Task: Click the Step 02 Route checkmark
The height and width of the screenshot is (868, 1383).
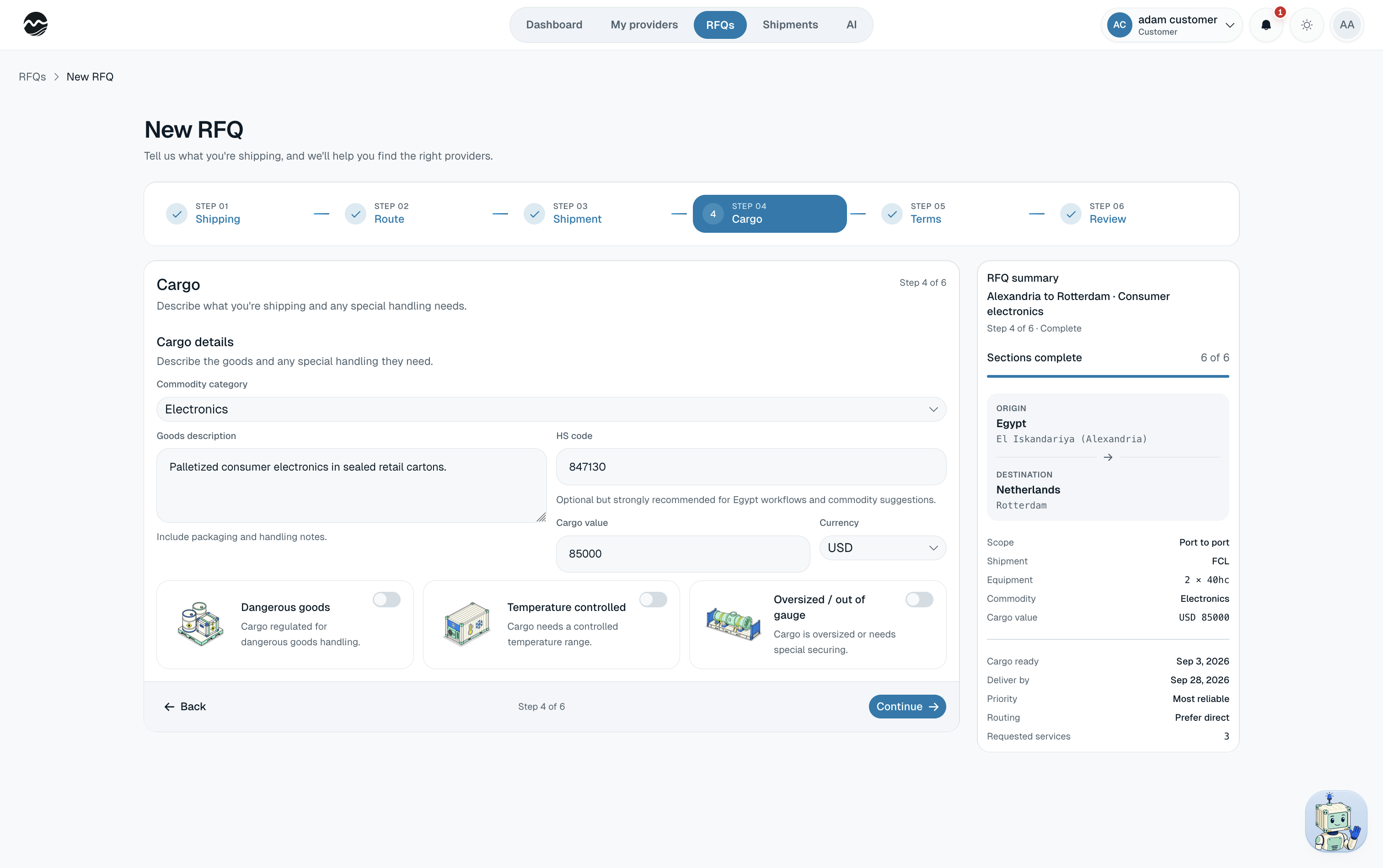Action: coord(355,214)
